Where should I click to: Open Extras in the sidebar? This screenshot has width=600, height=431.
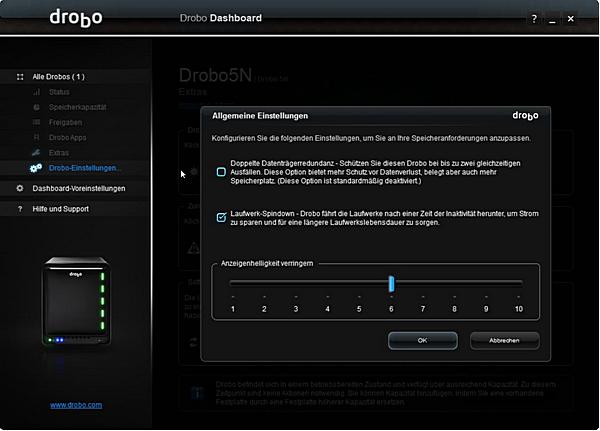[59, 153]
